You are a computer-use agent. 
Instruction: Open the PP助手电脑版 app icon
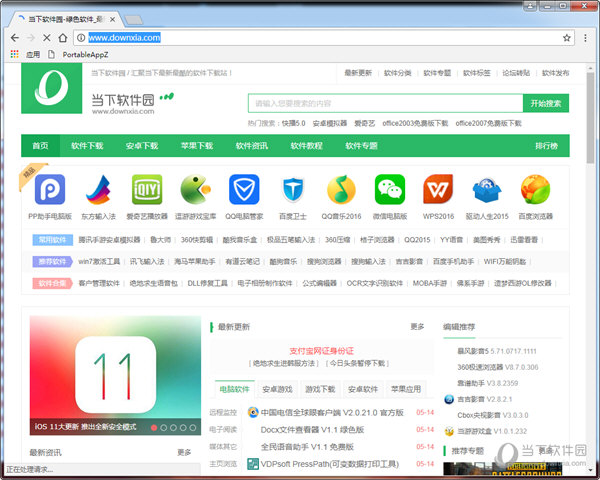[x=50, y=189]
